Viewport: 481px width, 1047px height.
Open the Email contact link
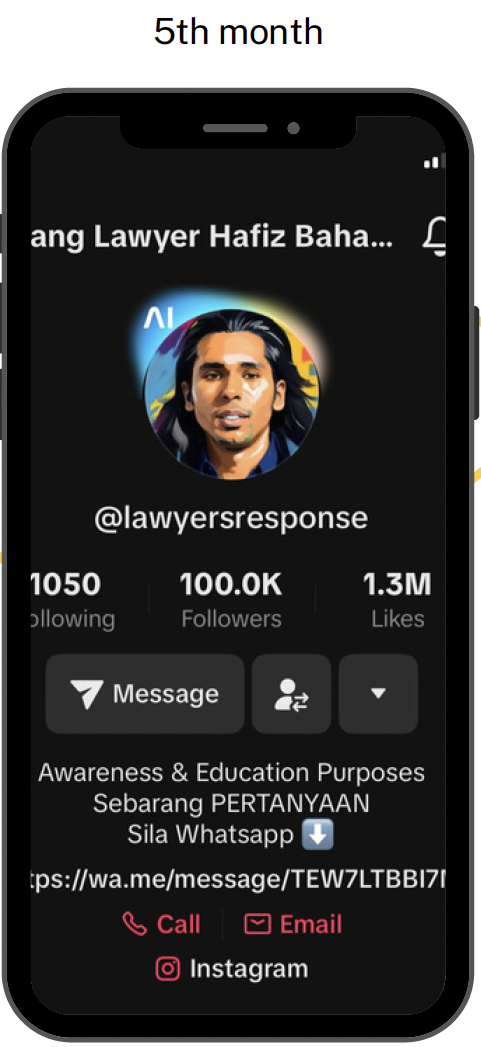click(x=293, y=924)
